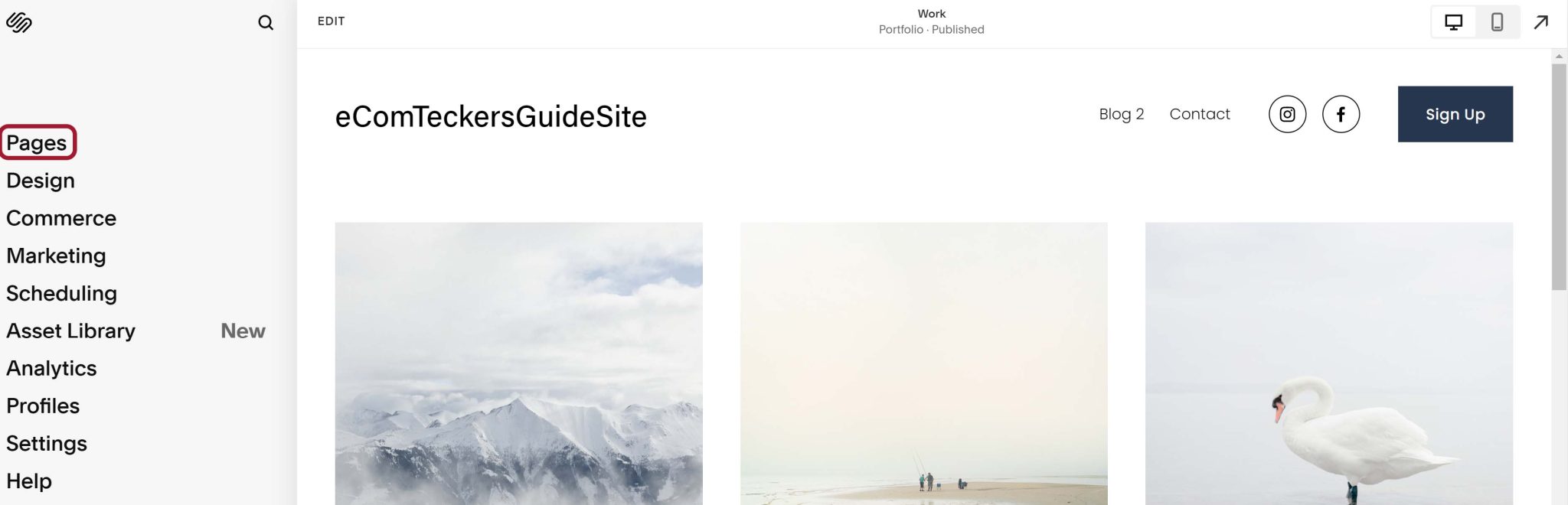Open the Settings menu item
Screen dimensions: 1568x505
47,443
